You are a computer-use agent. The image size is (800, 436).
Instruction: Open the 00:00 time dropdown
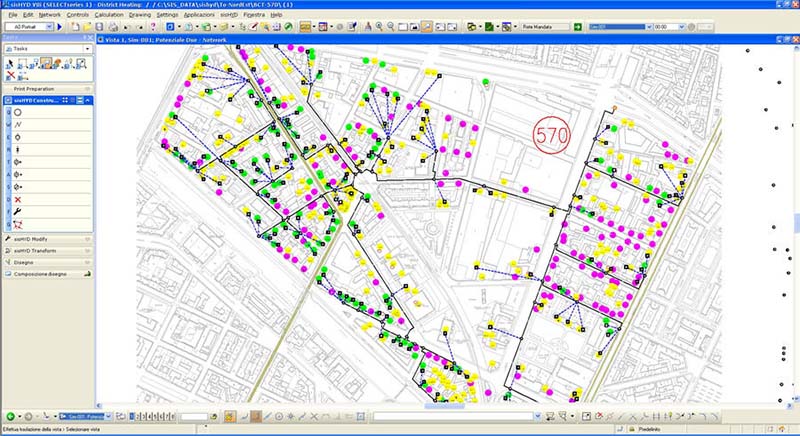click(x=669, y=27)
